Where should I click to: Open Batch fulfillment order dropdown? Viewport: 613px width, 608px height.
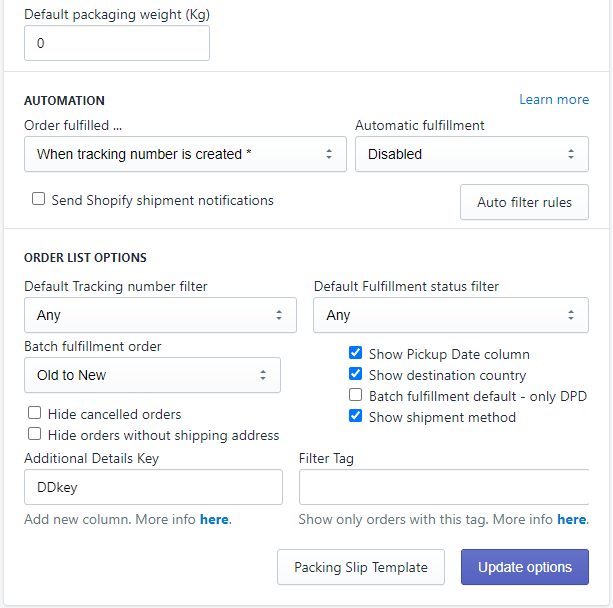coord(152,375)
